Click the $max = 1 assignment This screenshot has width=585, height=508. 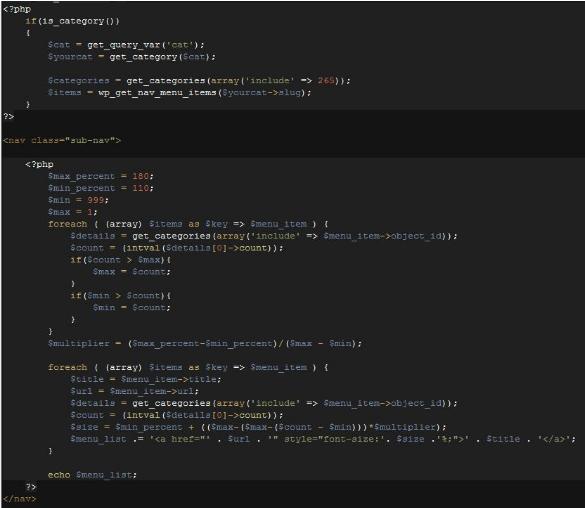coord(72,212)
